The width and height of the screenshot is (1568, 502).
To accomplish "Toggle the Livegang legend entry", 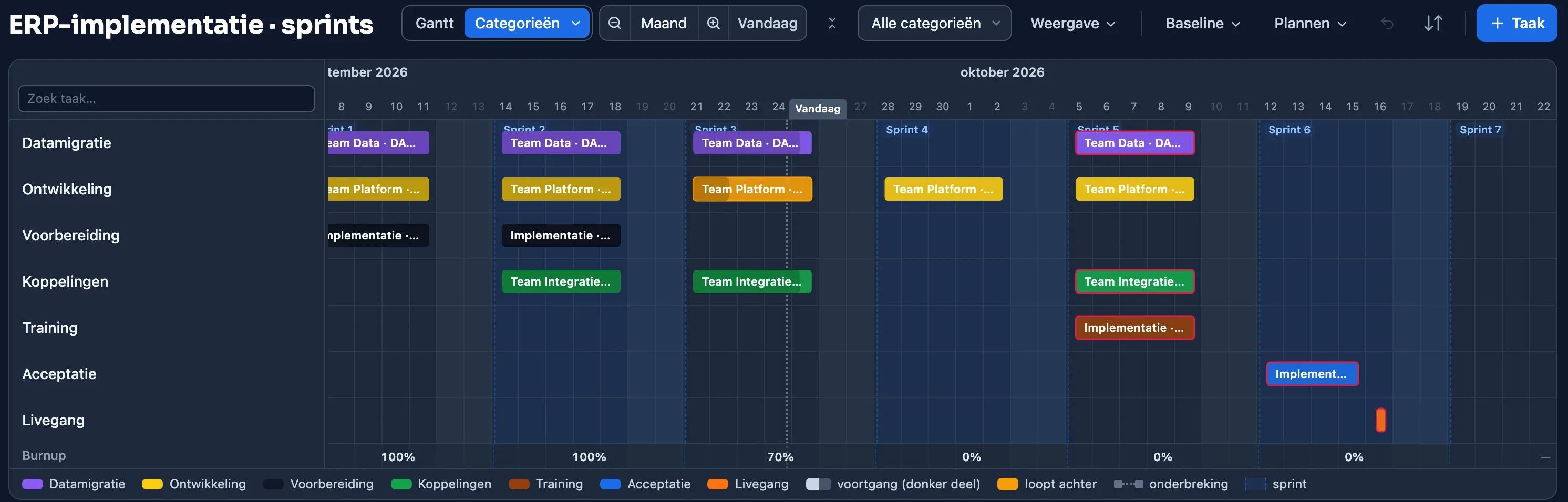I will [x=747, y=484].
